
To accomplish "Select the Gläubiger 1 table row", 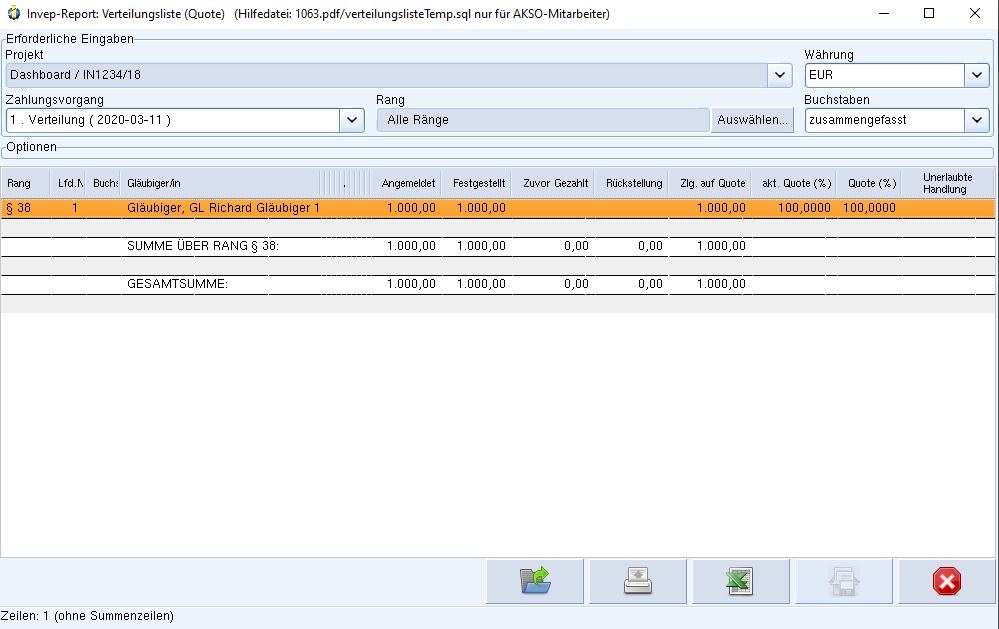I will (223, 208).
